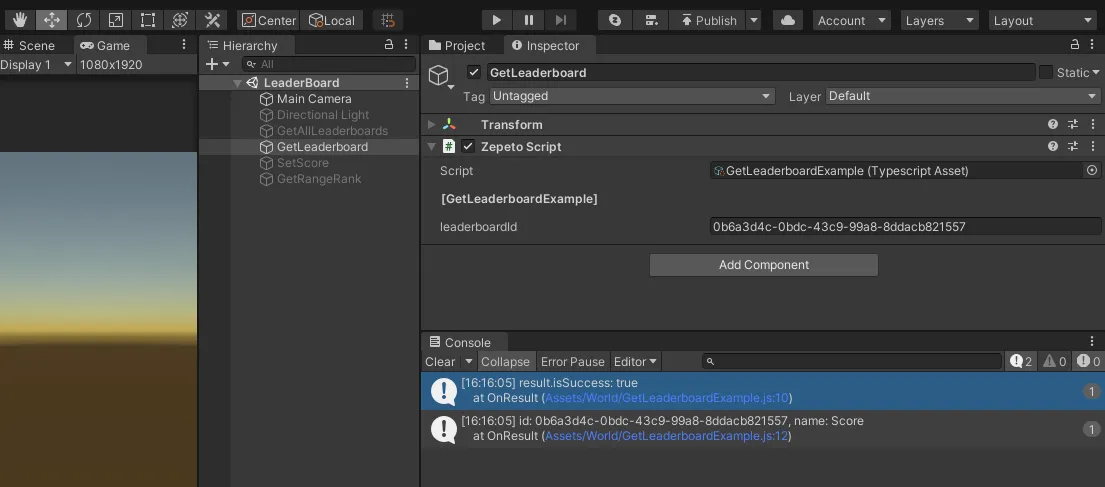Open the Layers dropdown

click(939, 20)
